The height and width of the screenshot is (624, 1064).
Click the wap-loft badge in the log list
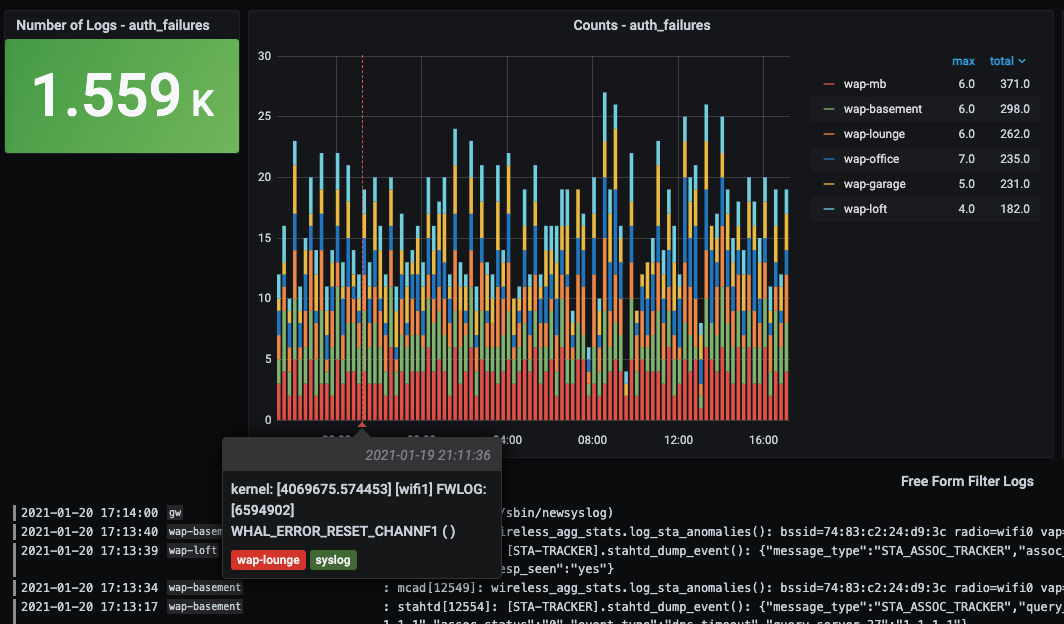point(192,549)
